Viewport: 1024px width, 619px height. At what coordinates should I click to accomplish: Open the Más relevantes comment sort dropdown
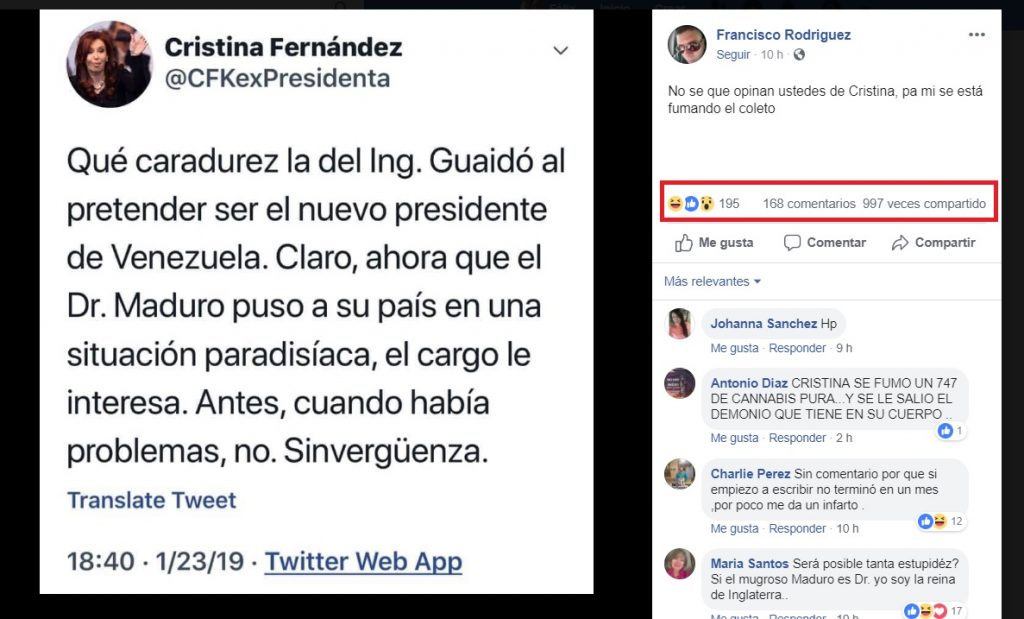pyautogui.click(x=713, y=282)
